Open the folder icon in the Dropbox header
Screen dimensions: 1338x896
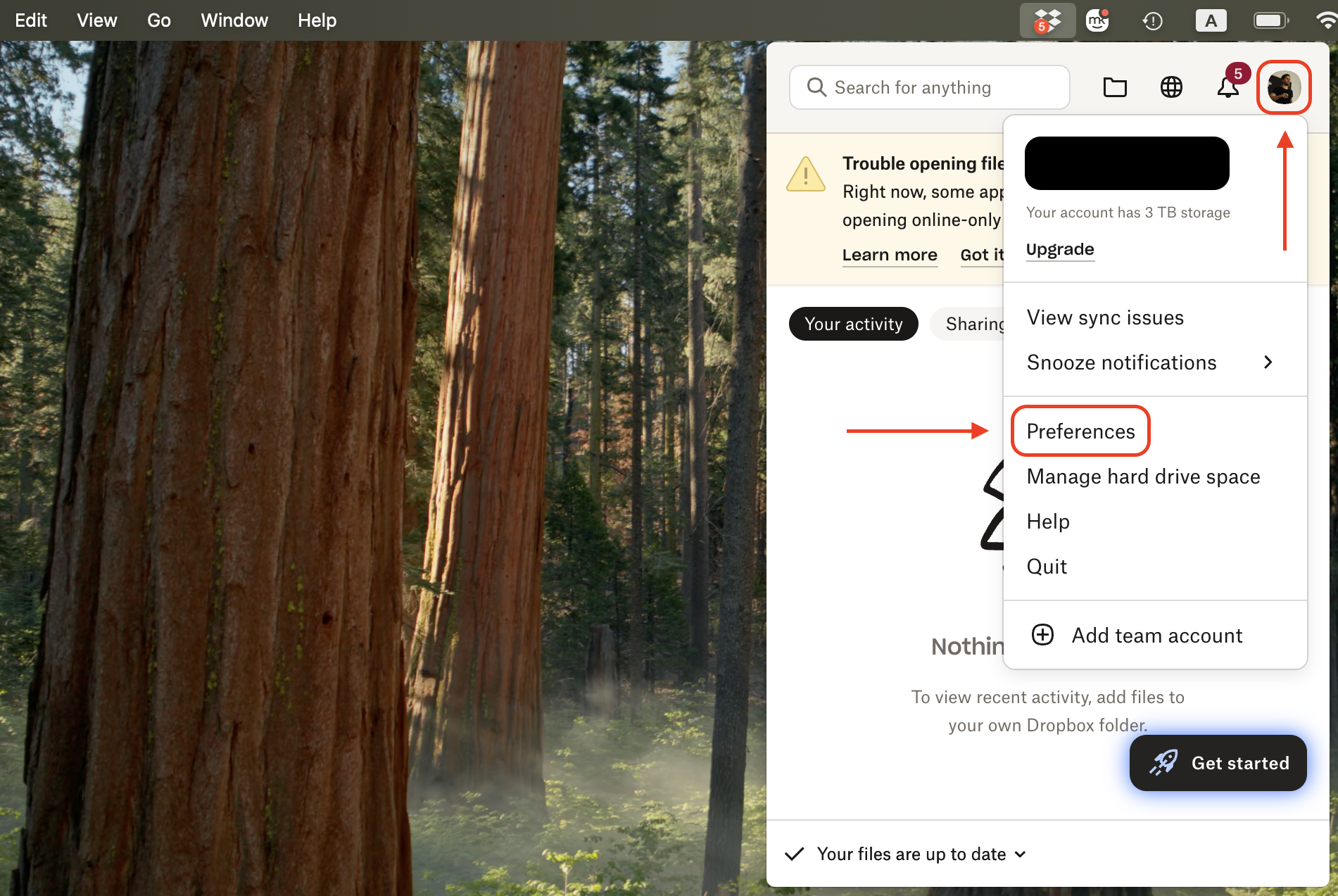pyautogui.click(x=1114, y=87)
